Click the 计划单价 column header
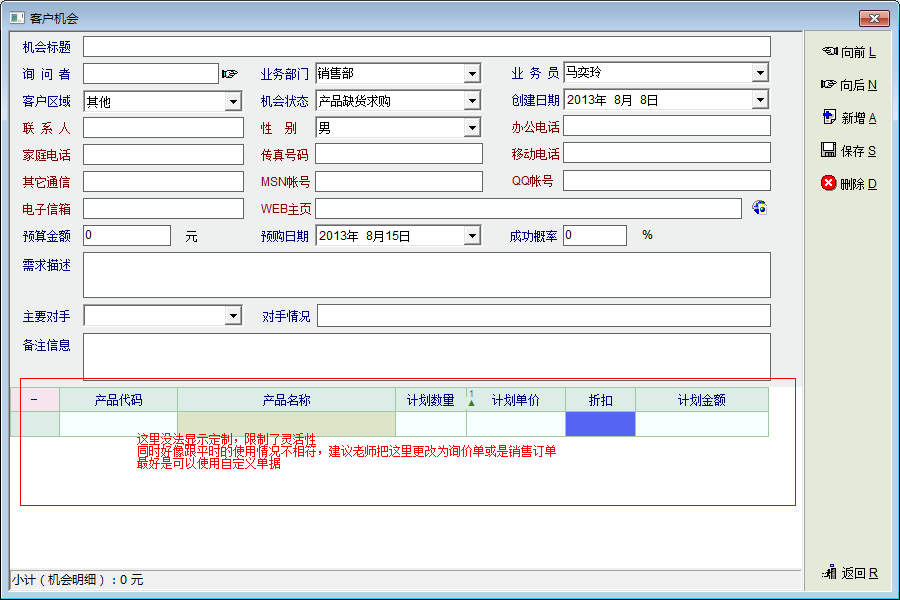Image resolution: width=900 pixels, height=600 pixels. coord(515,400)
